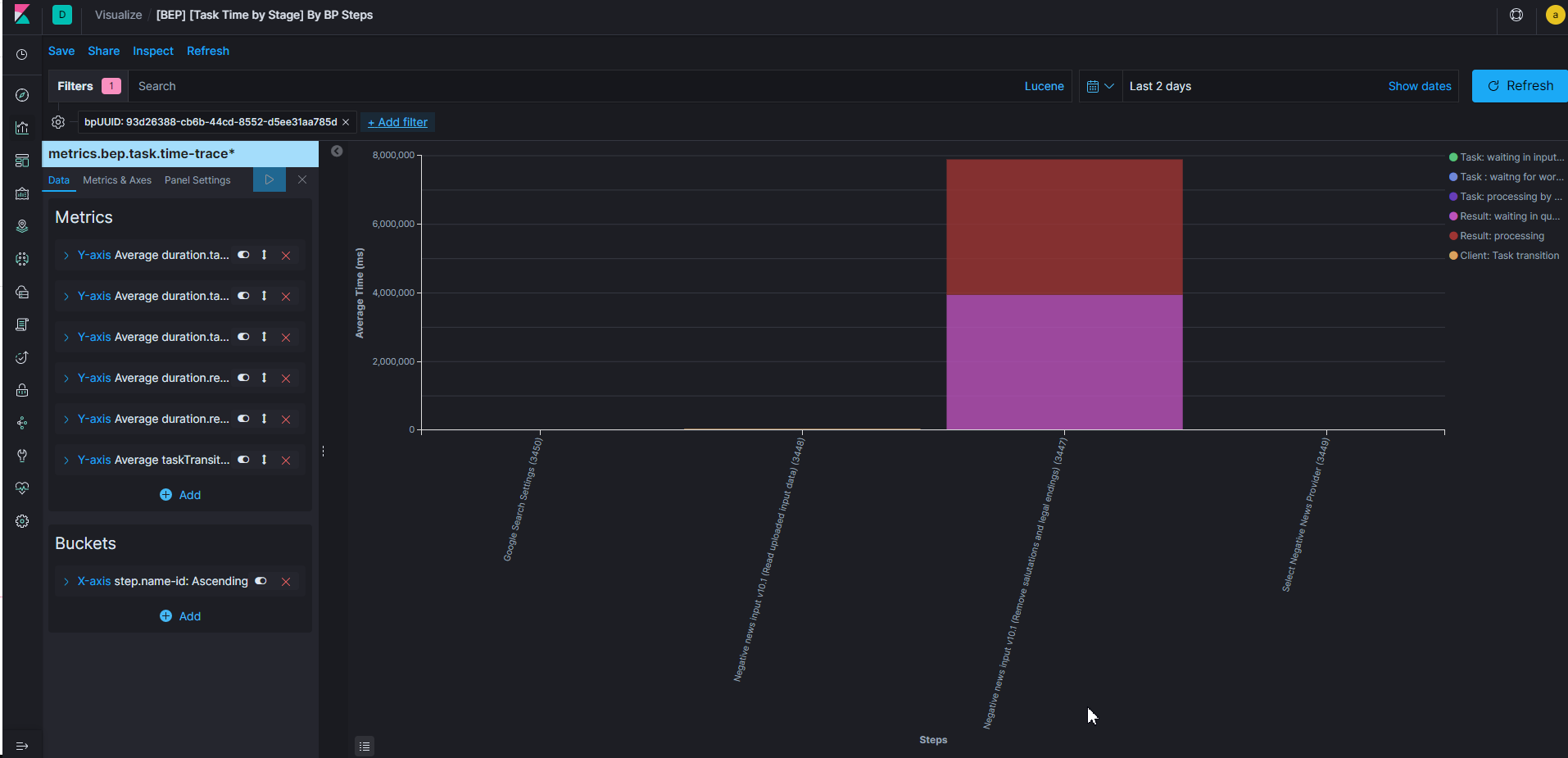Remove the step.name-id X-axis bucket
Image resolution: width=1568 pixels, height=758 pixels.
coord(286,582)
